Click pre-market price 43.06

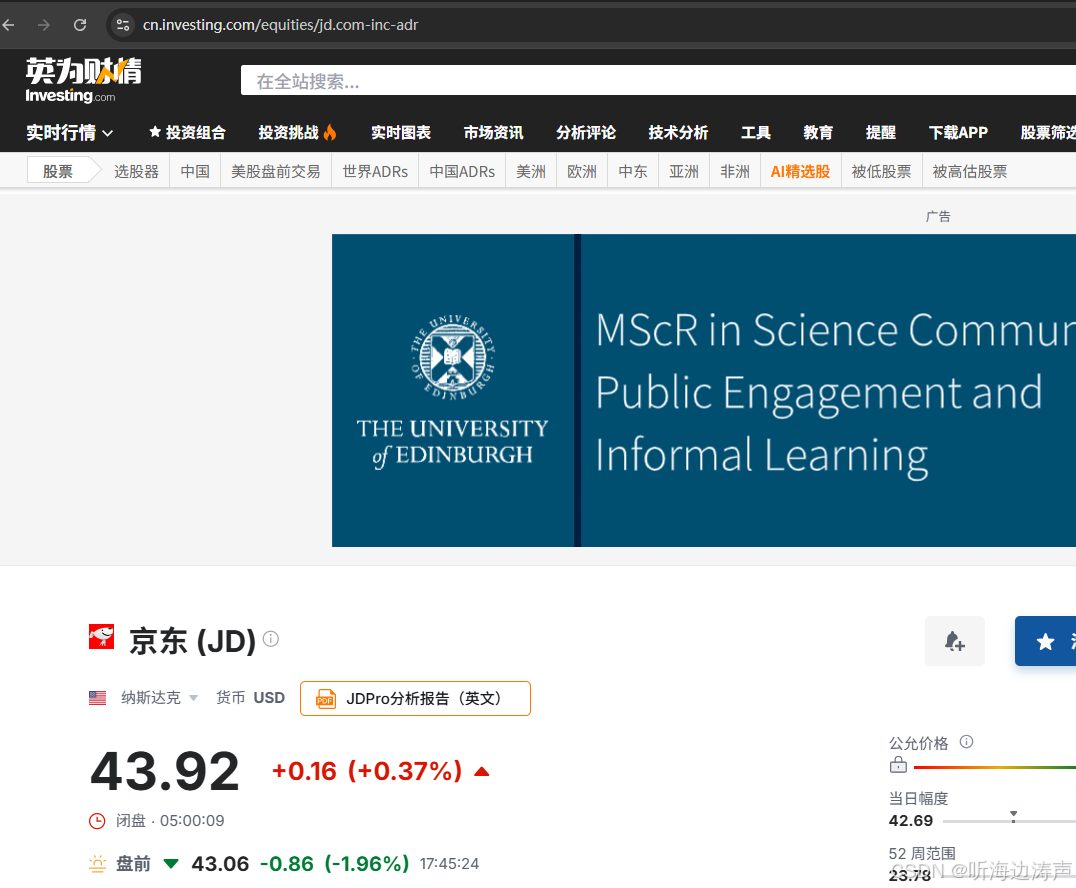pyautogui.click(x=220, y=864)
